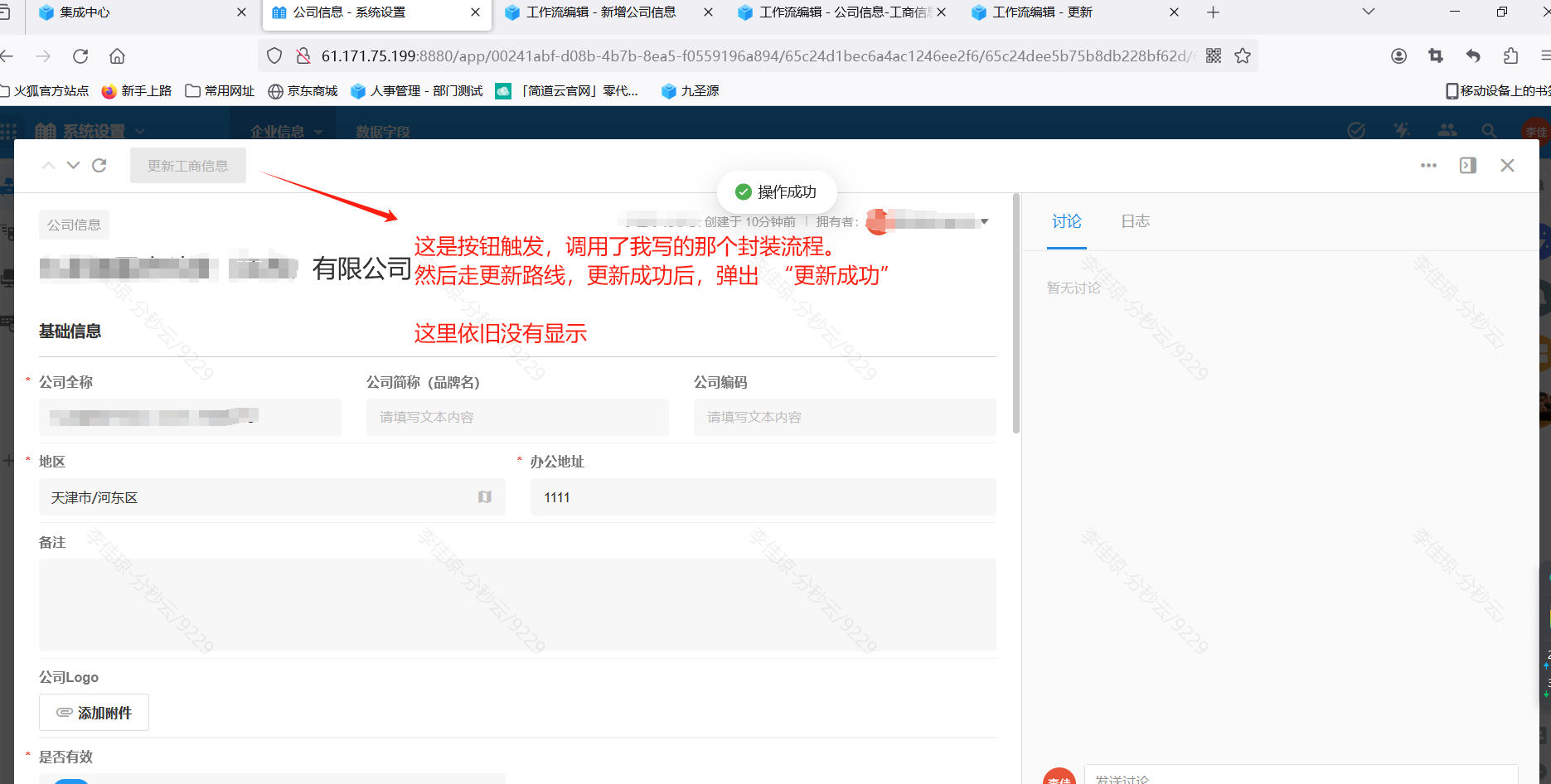The width and height of the screenshot is (1551, 784).
Task: Click the map icon in 地区 field
Action: (485, 497)
